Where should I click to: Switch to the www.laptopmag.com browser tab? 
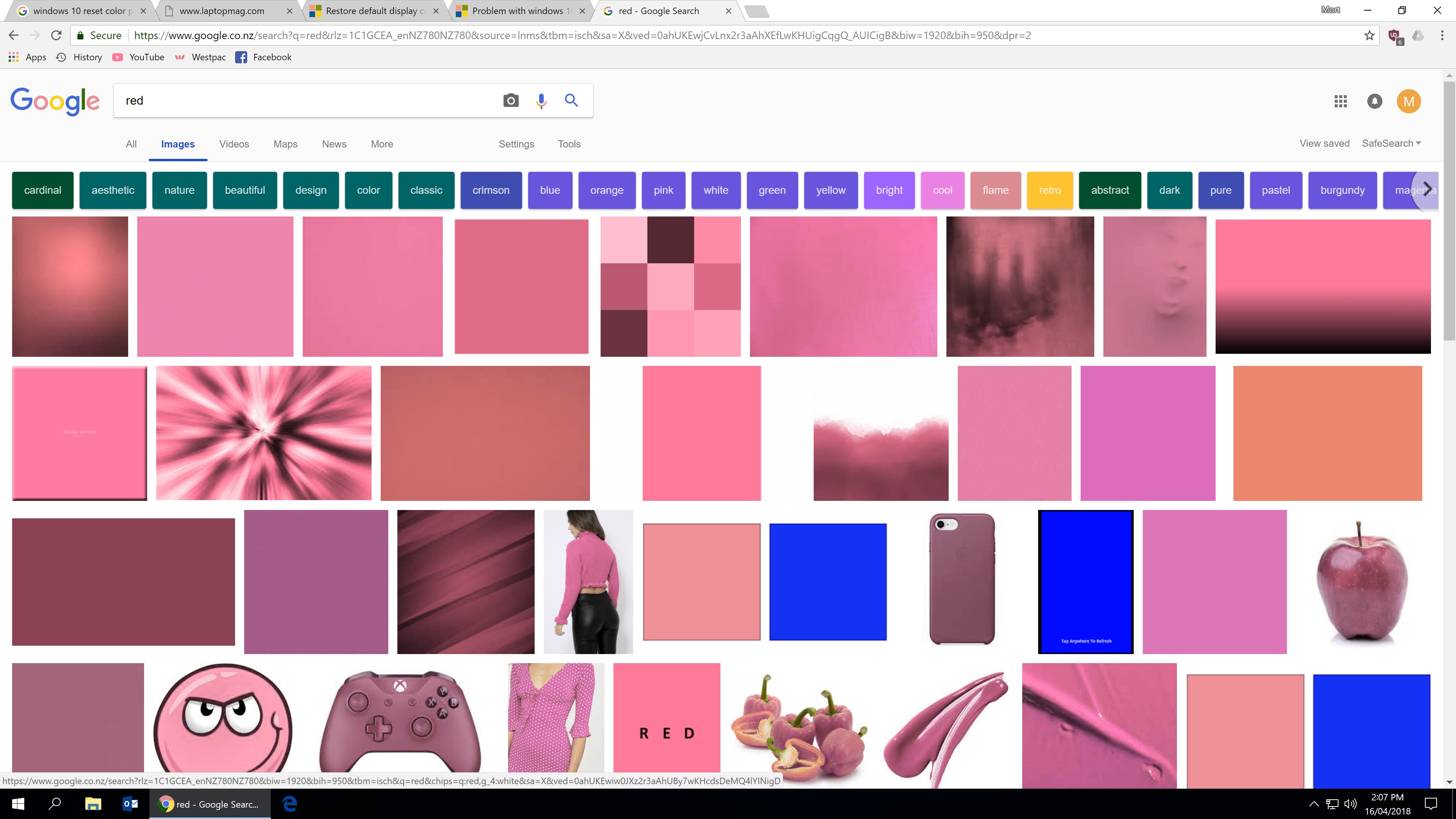pos(221,11)
